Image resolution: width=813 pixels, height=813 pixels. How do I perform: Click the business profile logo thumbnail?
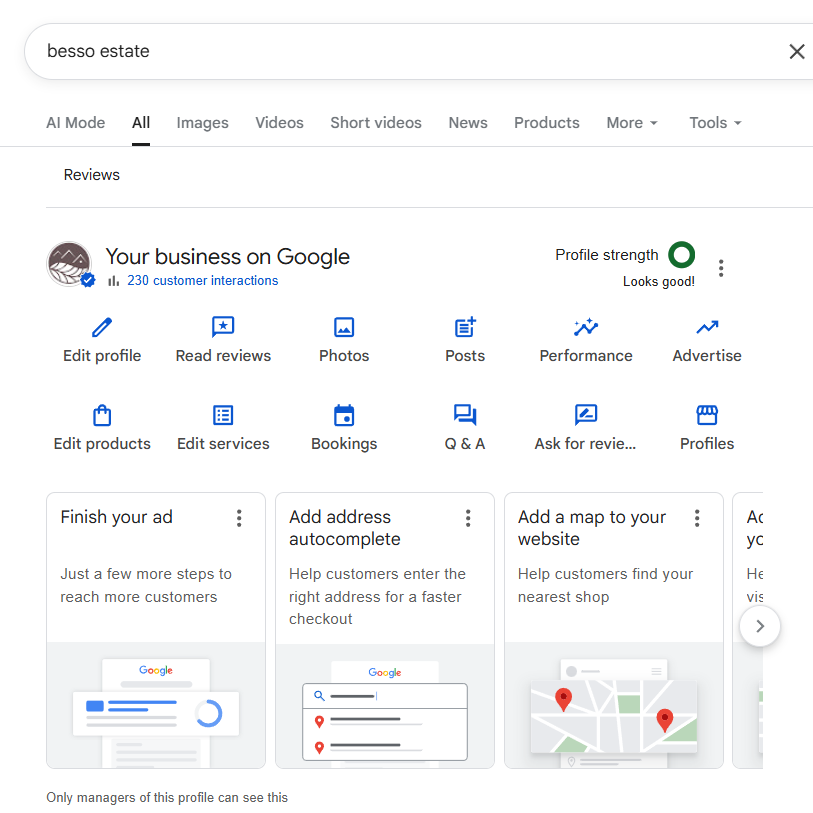[69, 264]
